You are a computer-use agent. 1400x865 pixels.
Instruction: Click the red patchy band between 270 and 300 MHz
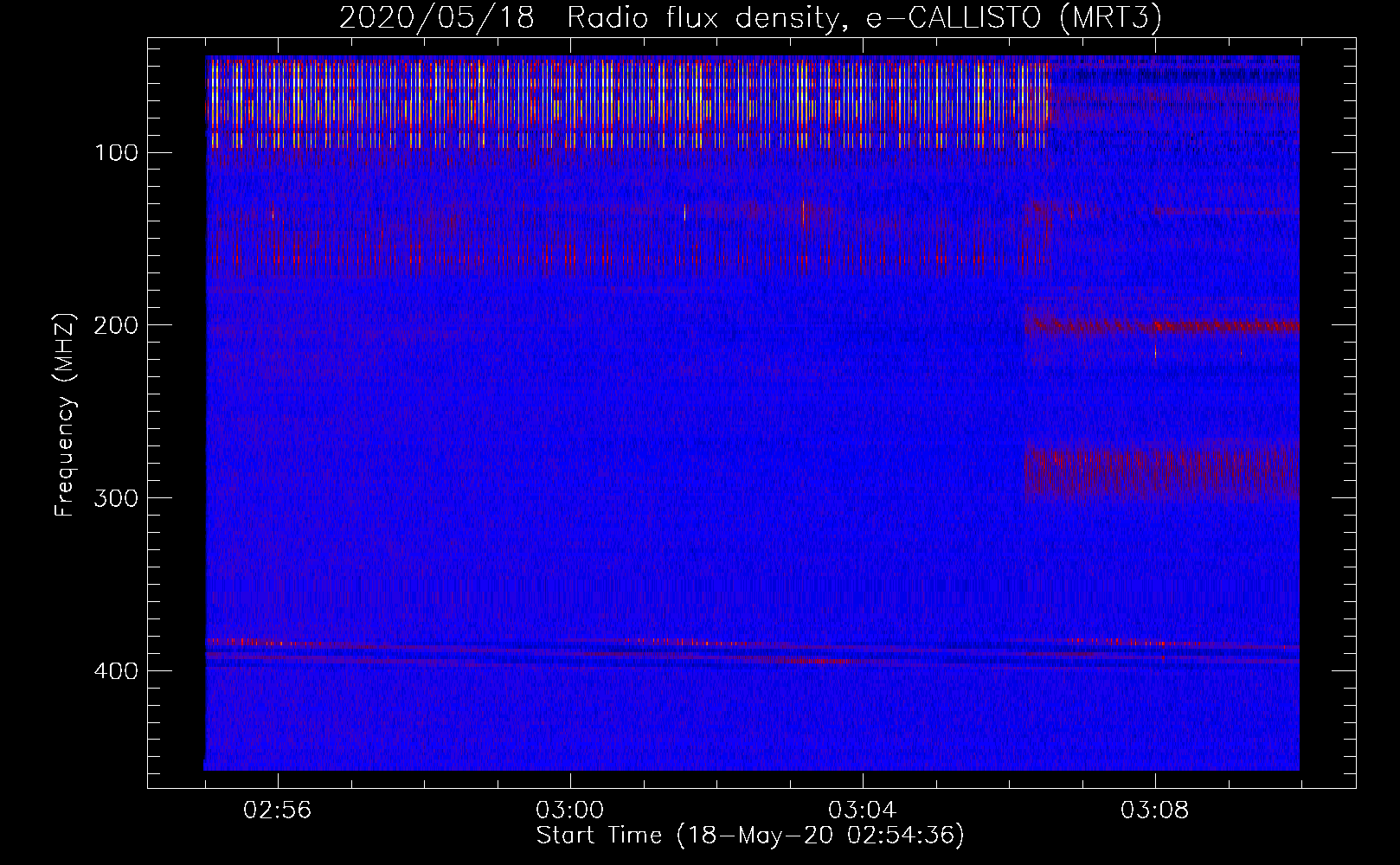(x=1159, y=471)
